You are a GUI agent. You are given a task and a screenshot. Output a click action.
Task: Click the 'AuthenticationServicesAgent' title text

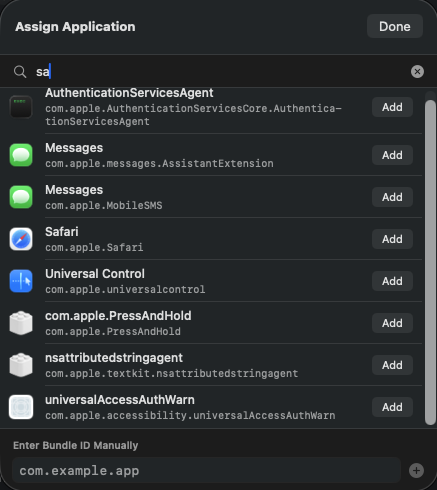pyautogui.click(x=129, y=93)
